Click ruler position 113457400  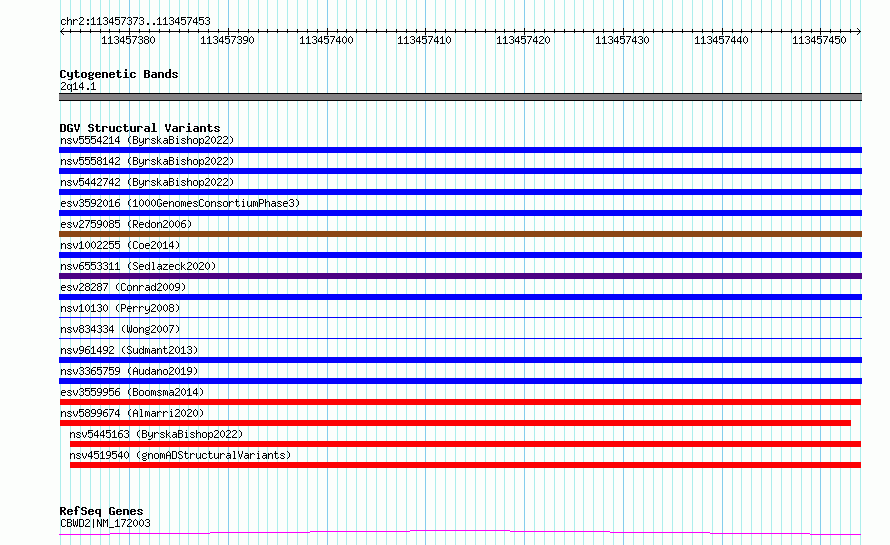point(326,40)
